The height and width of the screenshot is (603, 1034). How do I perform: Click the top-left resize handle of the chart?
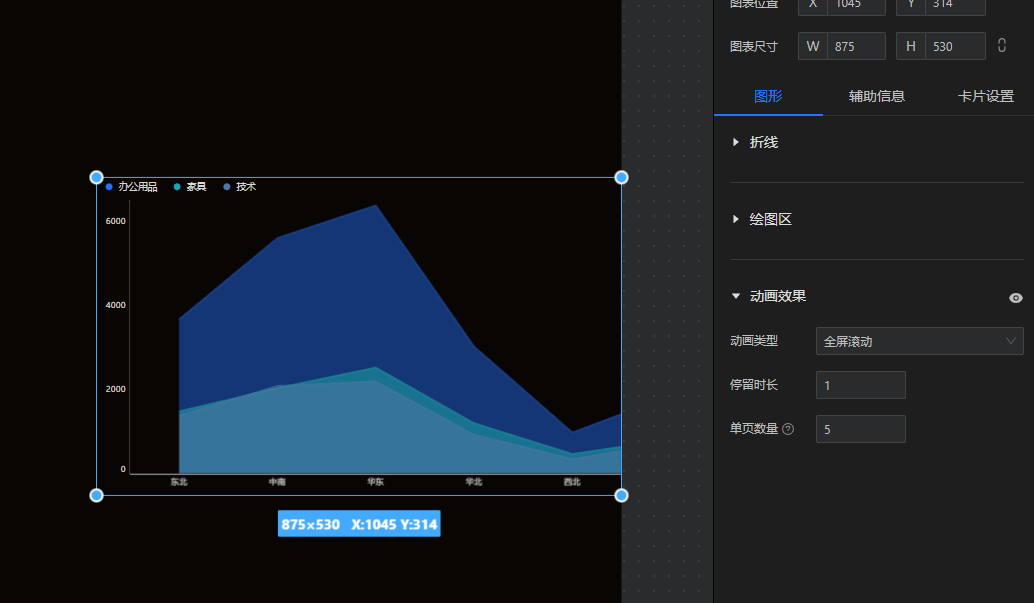pyautogui.click(x=97, y=178)
